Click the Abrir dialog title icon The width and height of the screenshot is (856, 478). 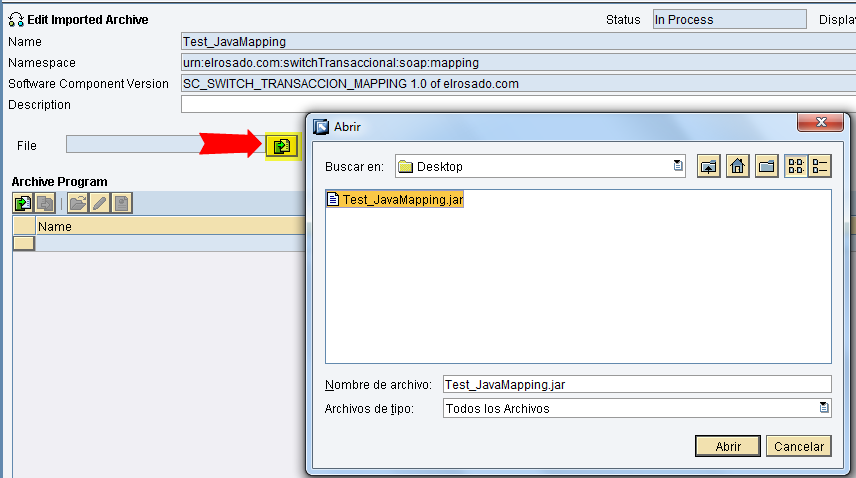click(321, 127)
